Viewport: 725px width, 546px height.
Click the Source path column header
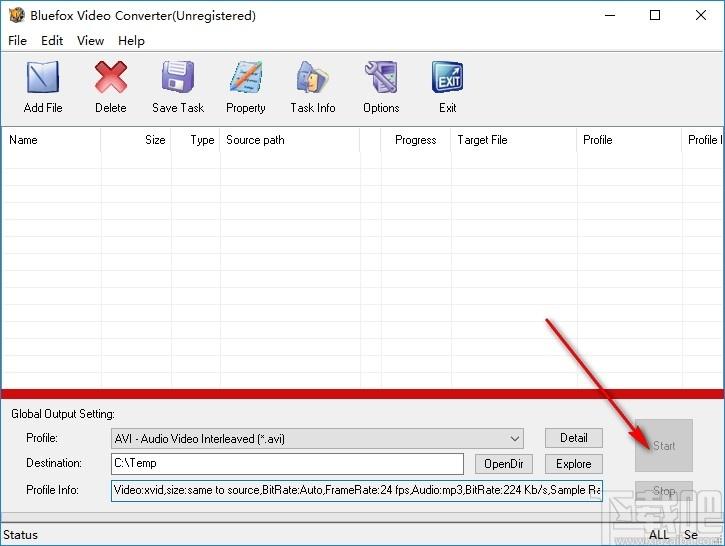290,140
